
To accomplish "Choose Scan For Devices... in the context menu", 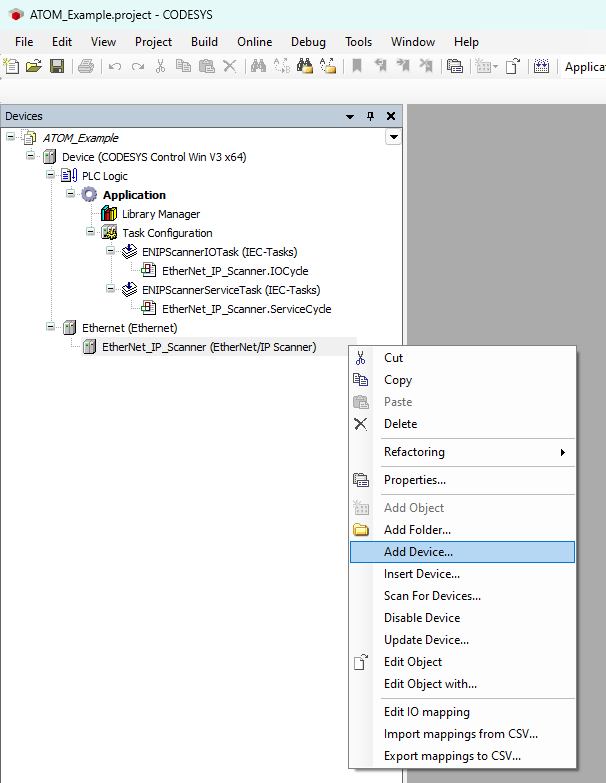I will (462, 596).
